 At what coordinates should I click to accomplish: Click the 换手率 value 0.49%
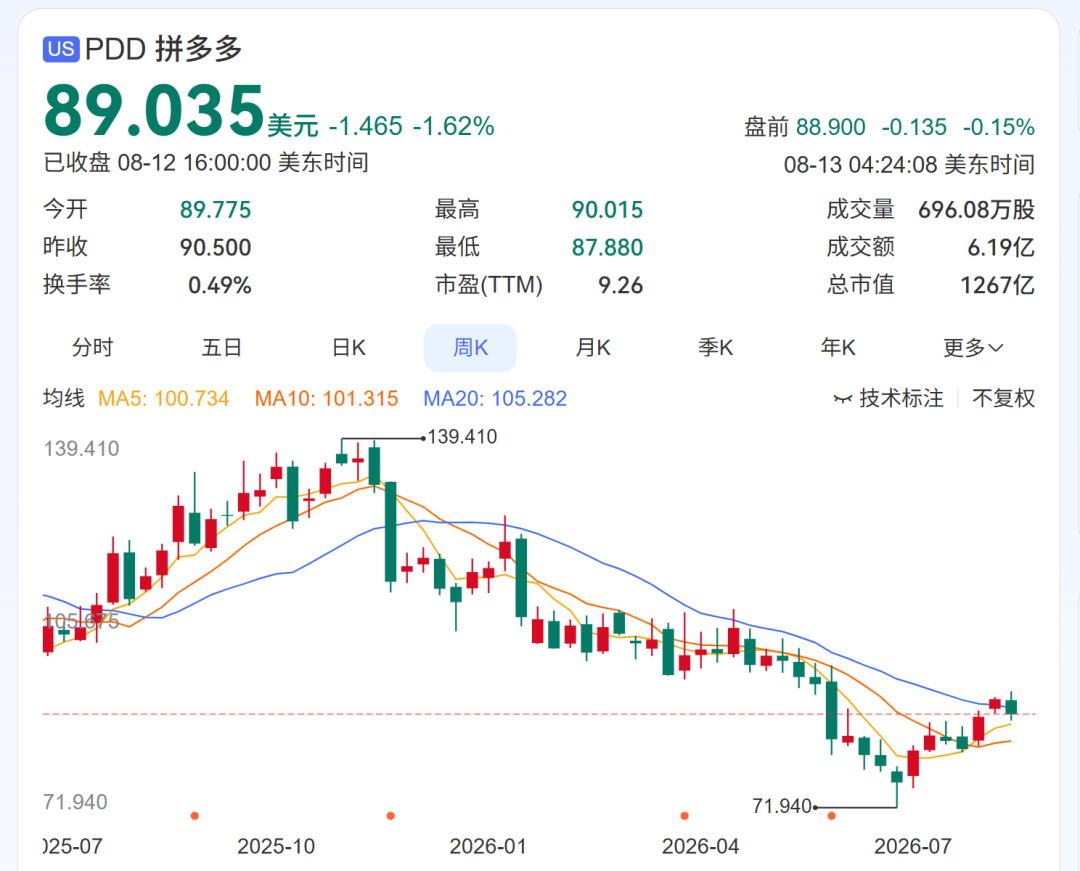pos(220,285)
